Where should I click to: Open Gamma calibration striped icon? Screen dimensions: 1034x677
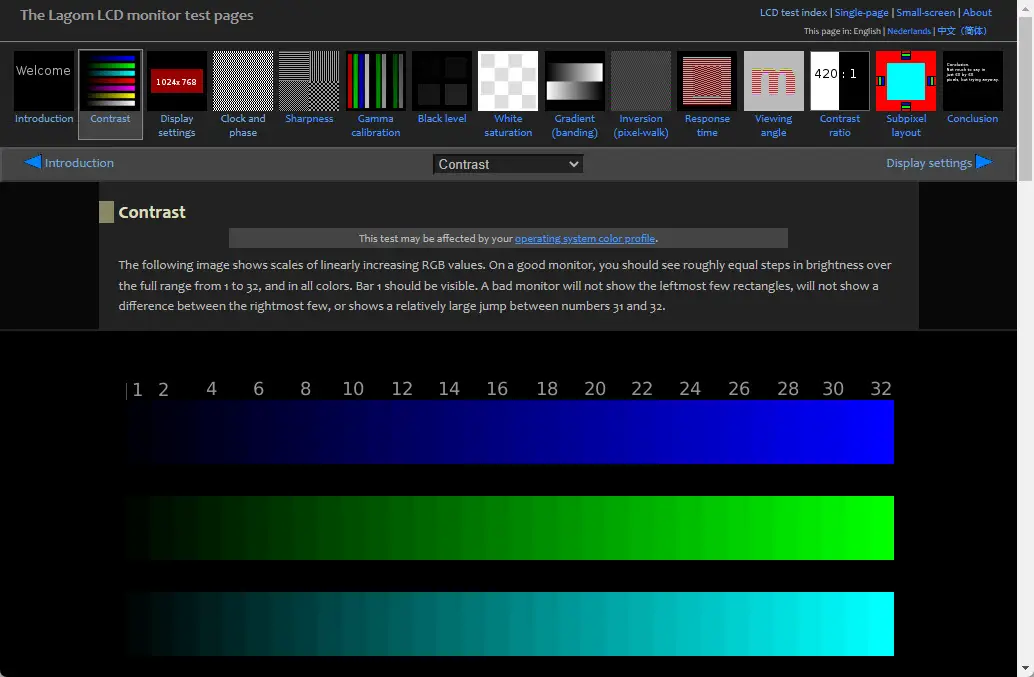pos(375,81)
